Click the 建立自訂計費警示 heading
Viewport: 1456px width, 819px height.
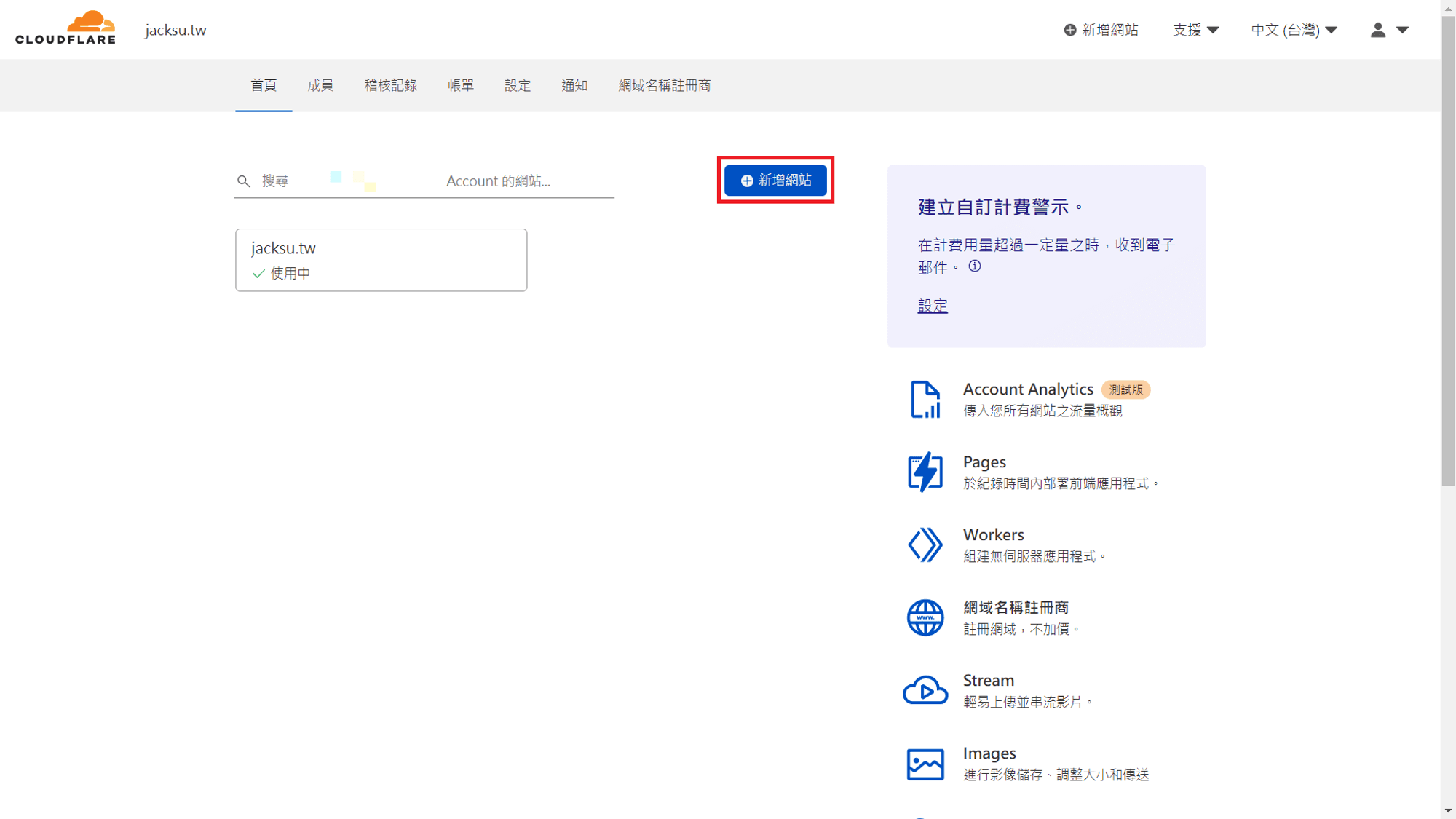tap(1000, 207)
